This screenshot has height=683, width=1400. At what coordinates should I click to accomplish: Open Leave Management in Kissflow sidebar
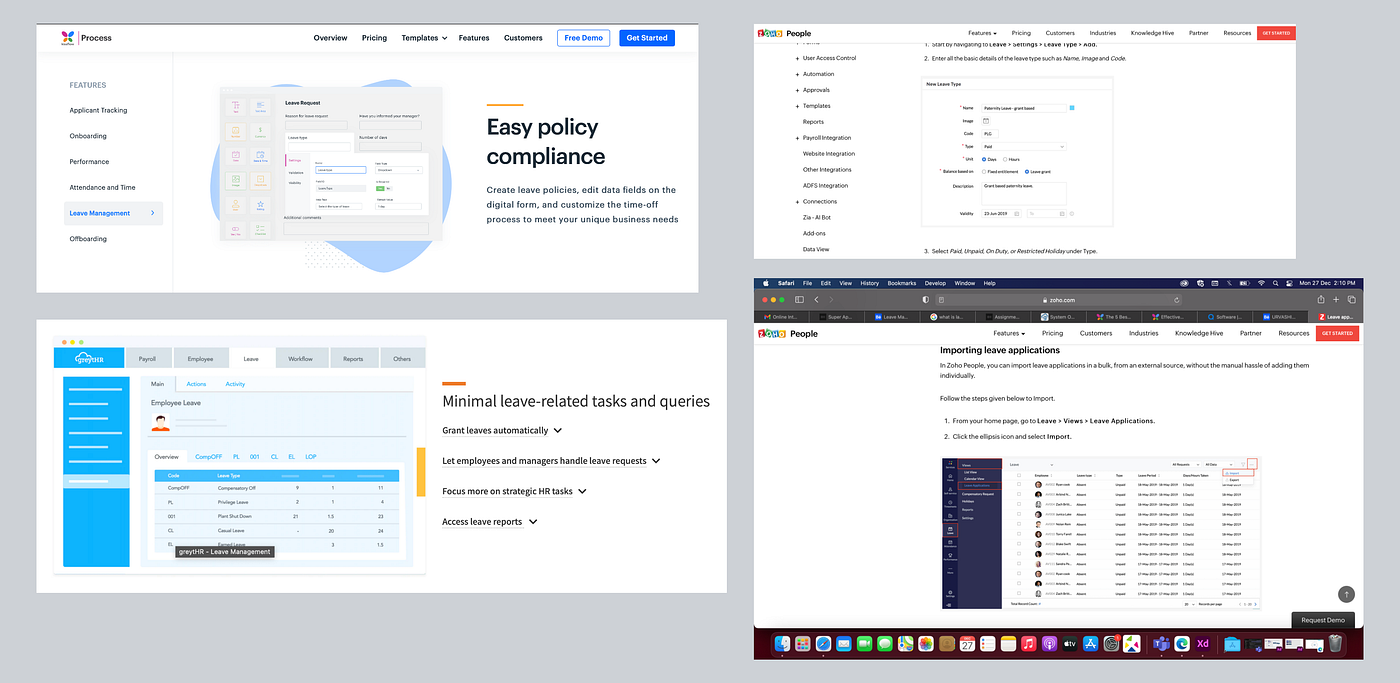click(113, 213)
